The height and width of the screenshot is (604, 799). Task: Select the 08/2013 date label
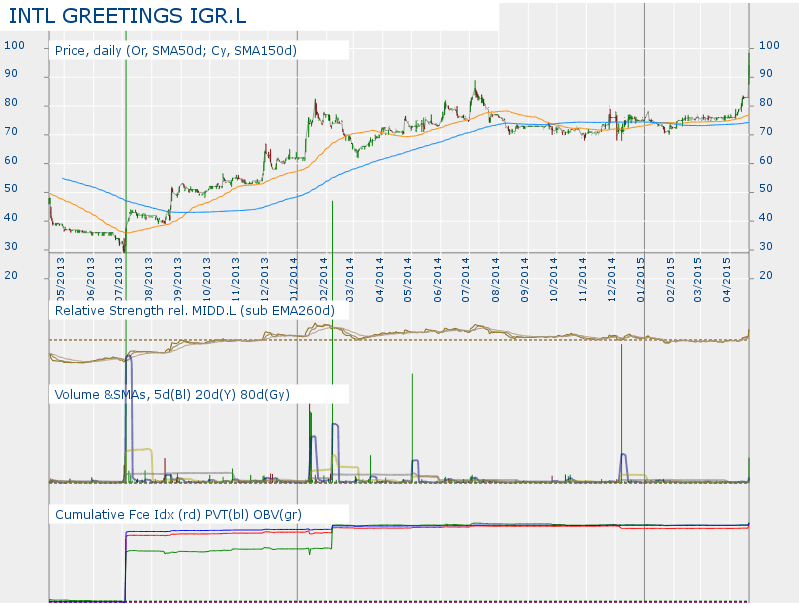pos(148,280)
